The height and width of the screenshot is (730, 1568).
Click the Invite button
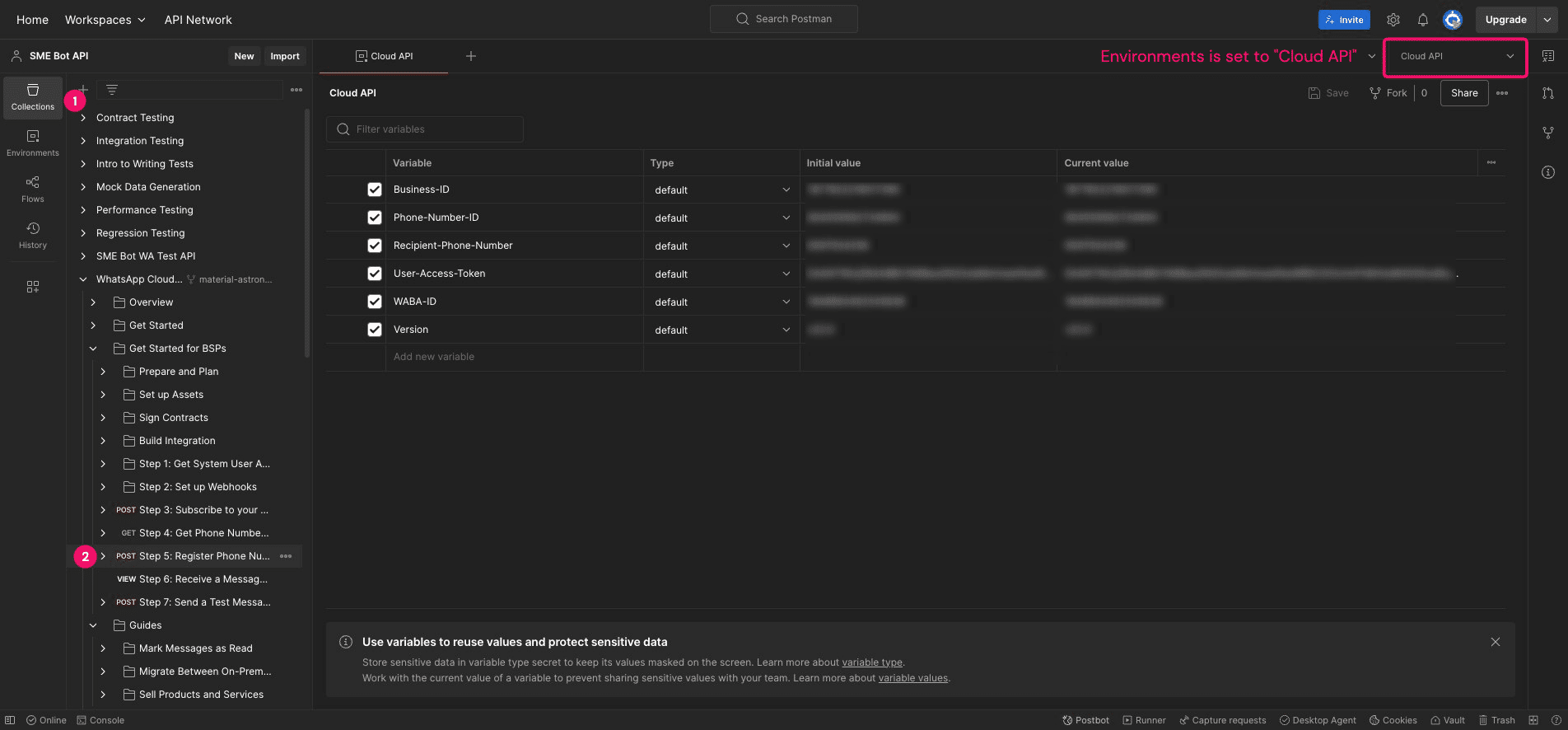(1344, 20)
